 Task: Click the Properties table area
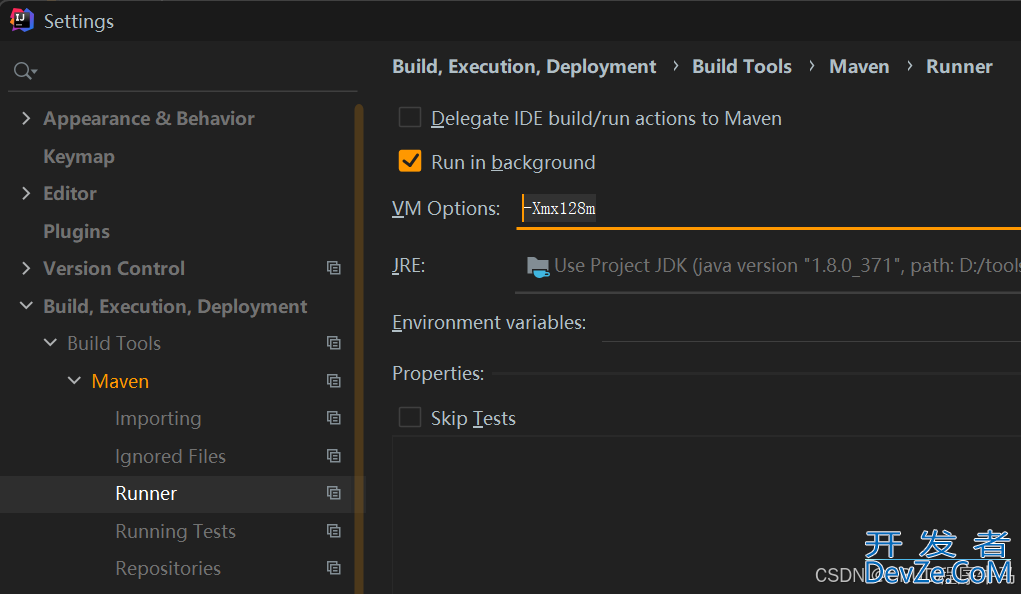tap(706, 515)
